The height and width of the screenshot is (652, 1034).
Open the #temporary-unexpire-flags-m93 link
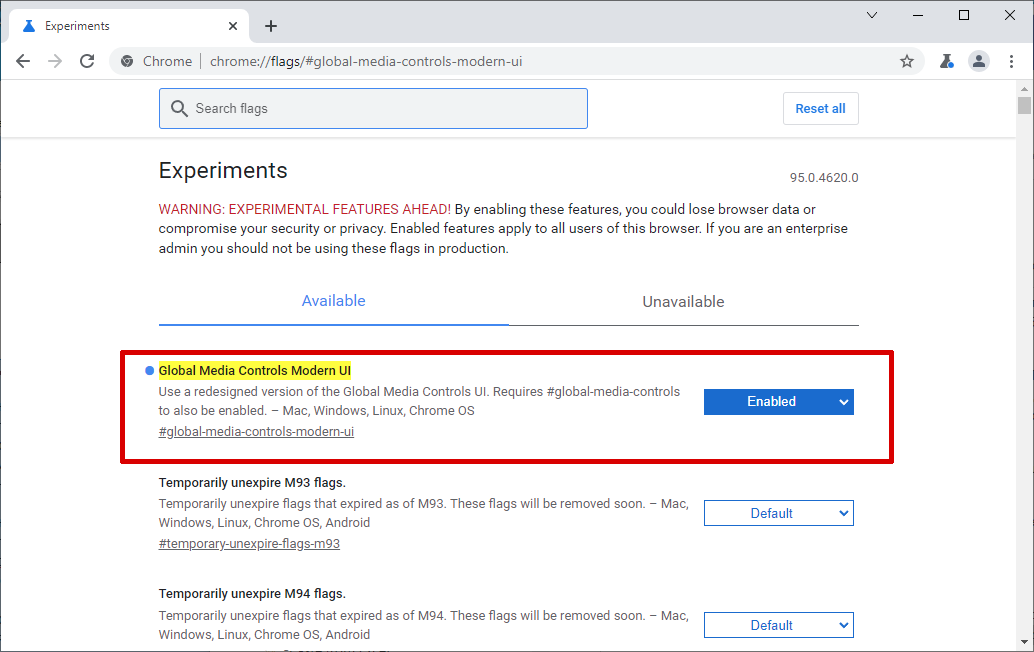pos(249,544)
